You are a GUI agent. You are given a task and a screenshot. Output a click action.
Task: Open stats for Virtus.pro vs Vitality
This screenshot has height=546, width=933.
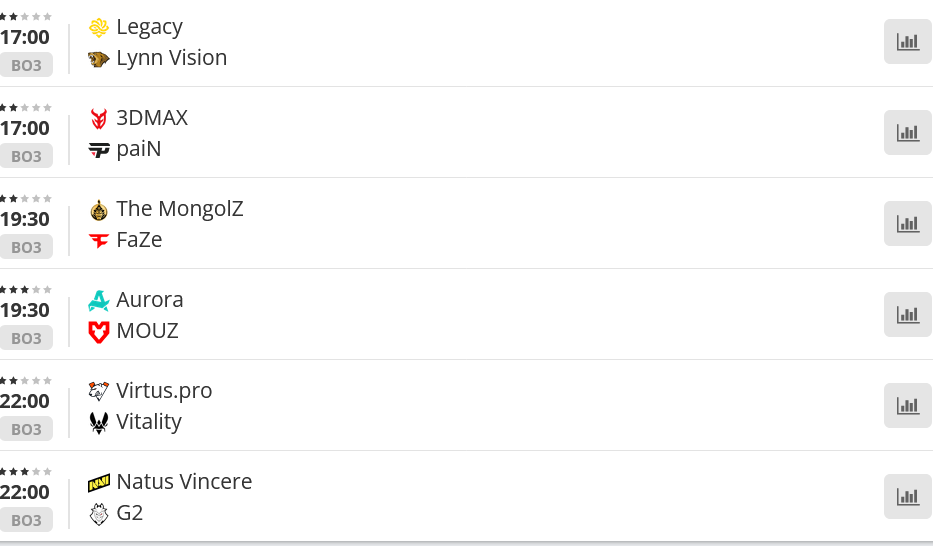(x=908, y=406)
